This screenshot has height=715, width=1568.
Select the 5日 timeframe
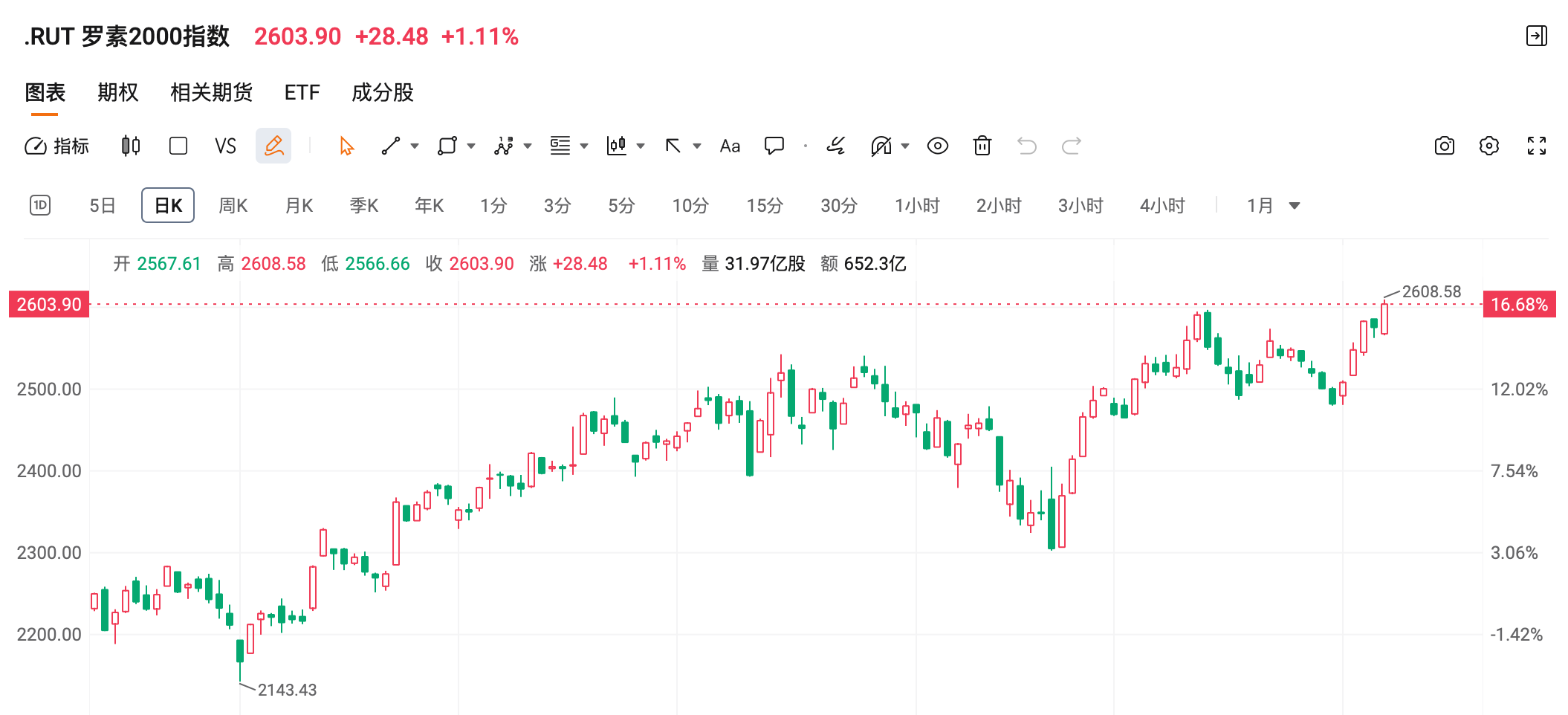pos(103,206)
